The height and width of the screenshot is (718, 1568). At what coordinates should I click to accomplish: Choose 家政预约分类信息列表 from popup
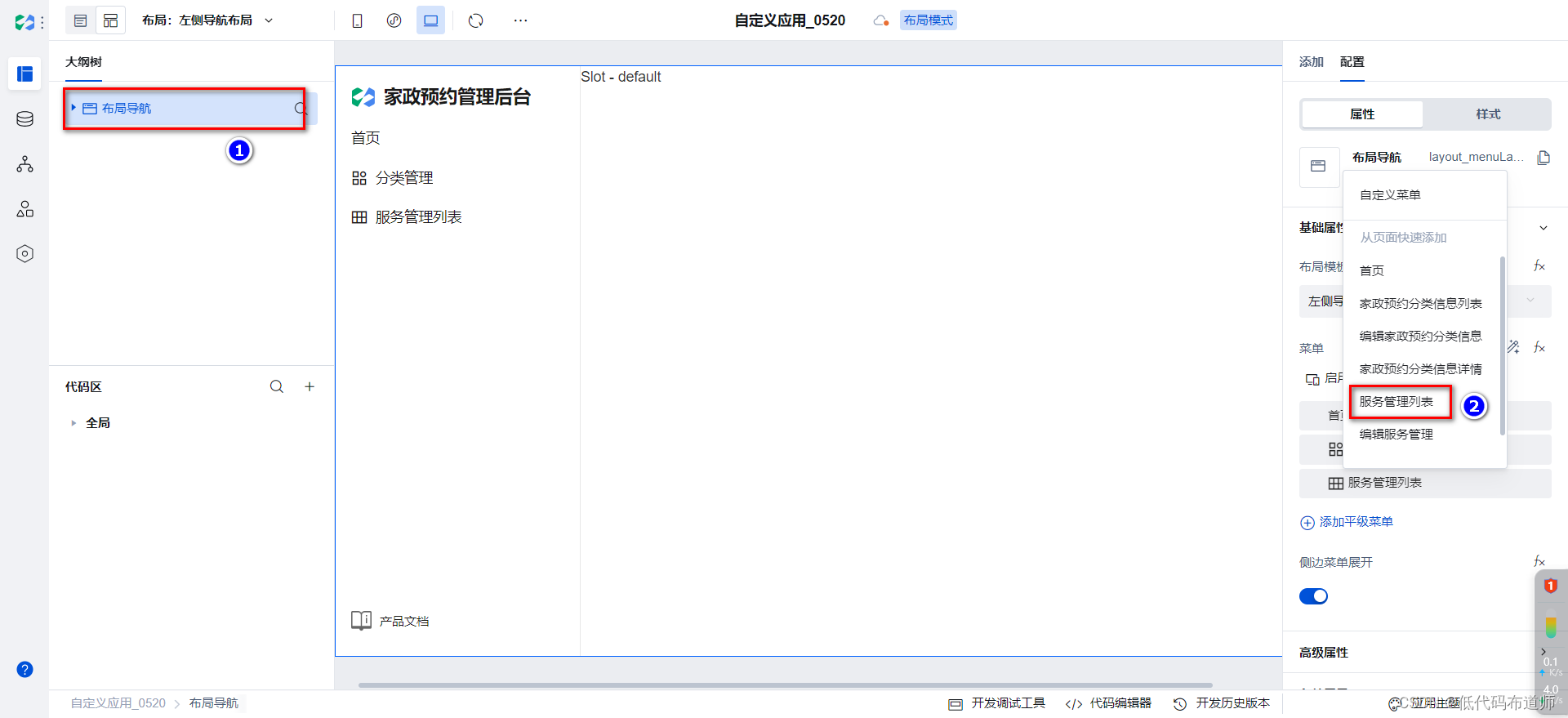(1422, 304)
